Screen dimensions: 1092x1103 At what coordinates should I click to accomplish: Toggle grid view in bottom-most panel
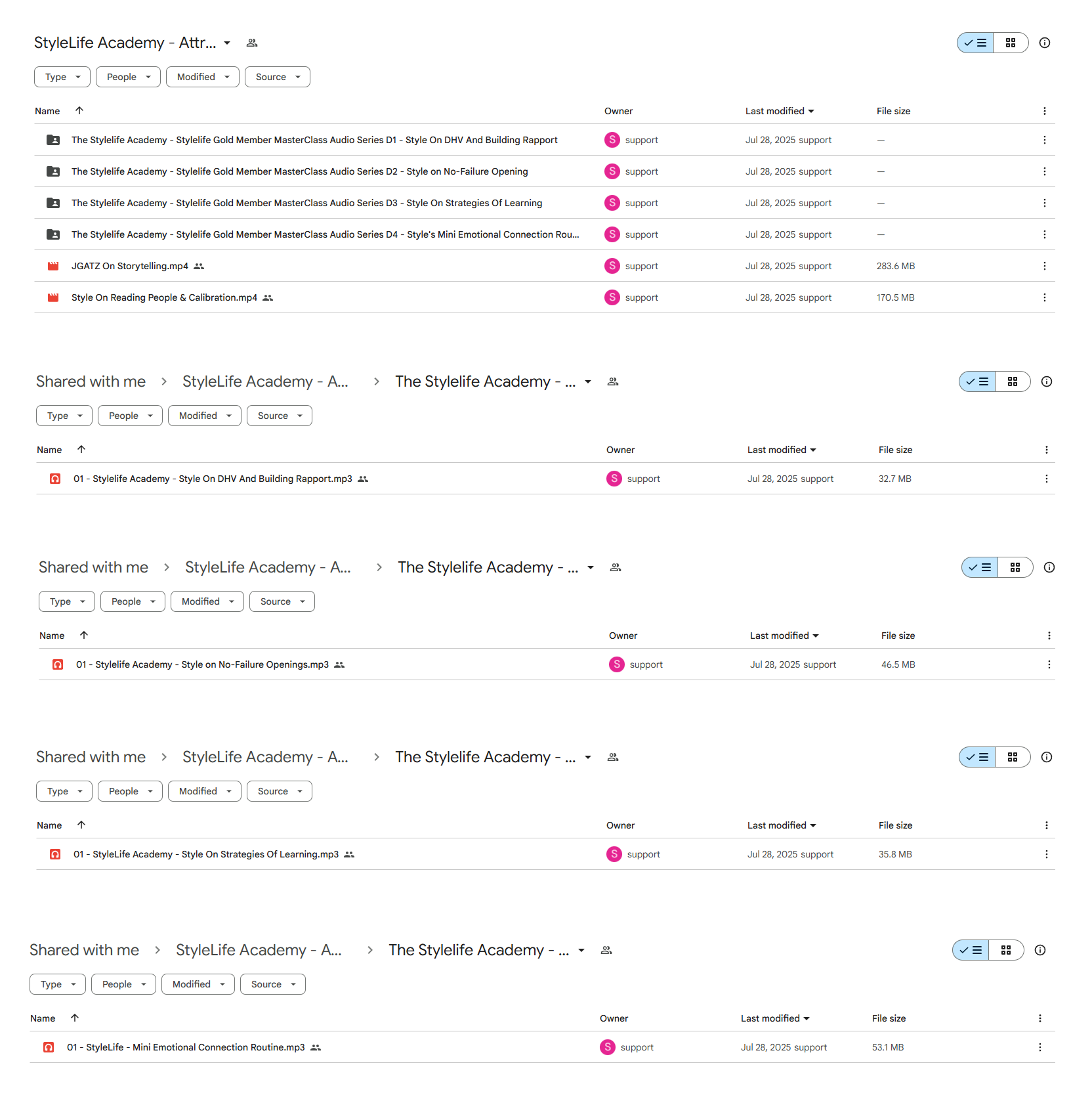1006,950
